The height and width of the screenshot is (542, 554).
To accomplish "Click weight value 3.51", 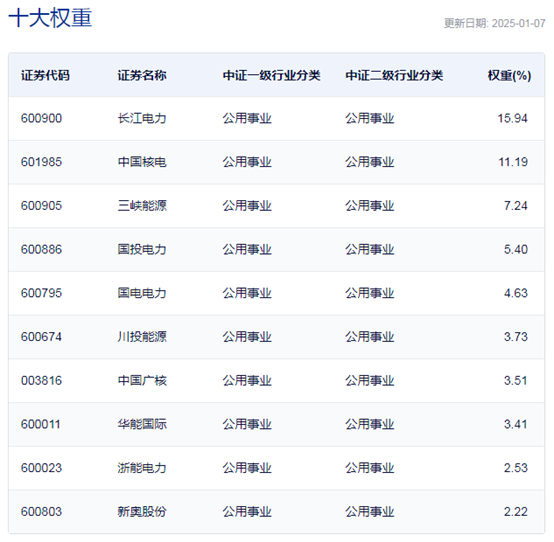I will [515, 381].
